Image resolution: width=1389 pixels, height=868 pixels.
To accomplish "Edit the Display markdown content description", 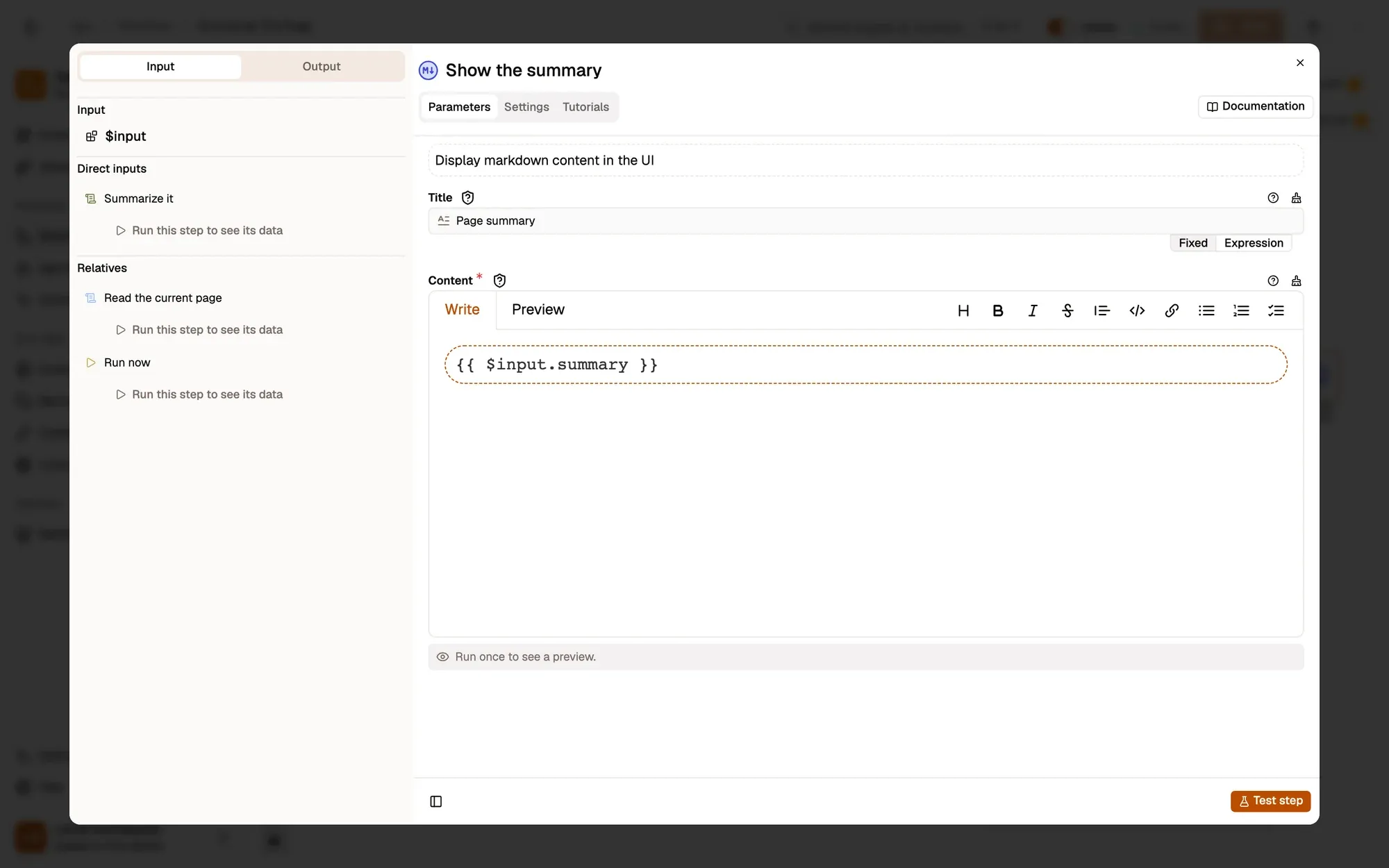I will 865,160.
